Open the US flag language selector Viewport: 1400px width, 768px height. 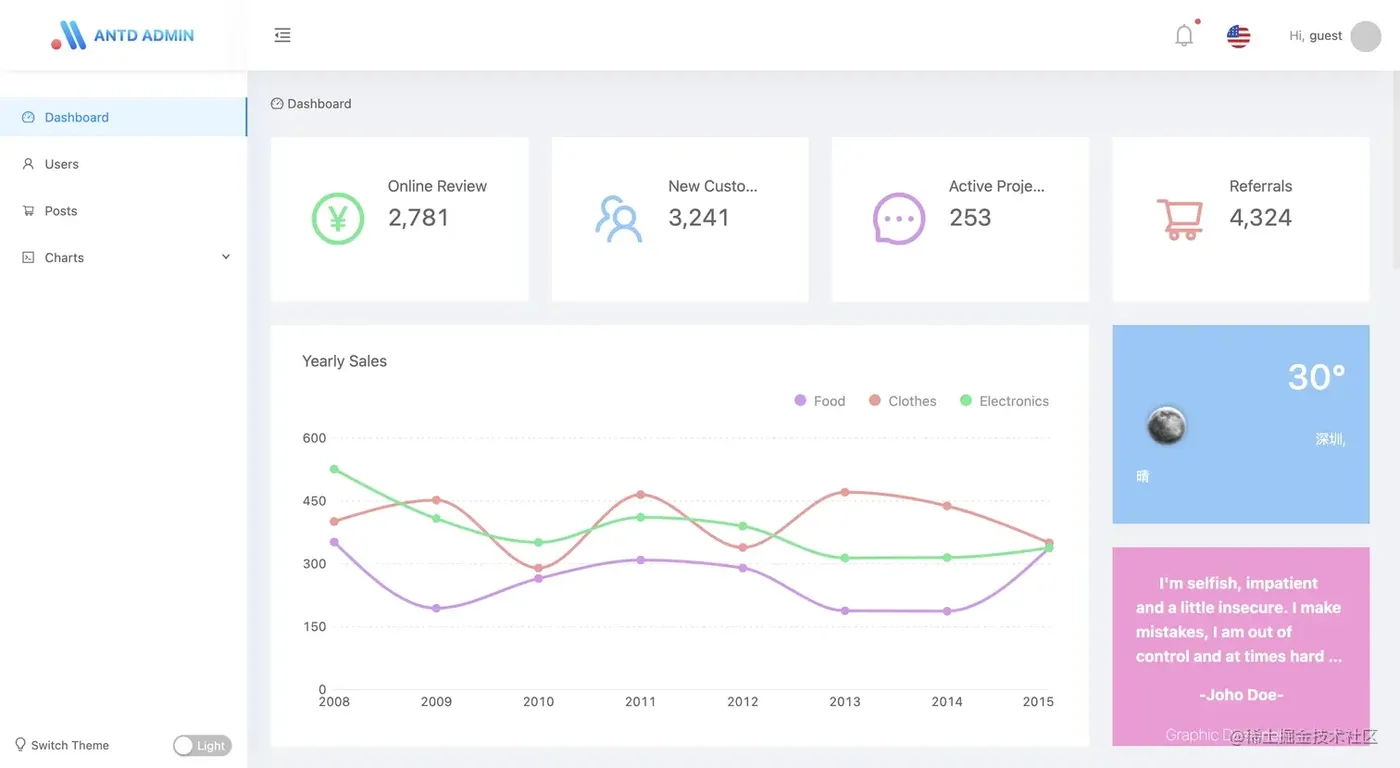pos(1238,36)
